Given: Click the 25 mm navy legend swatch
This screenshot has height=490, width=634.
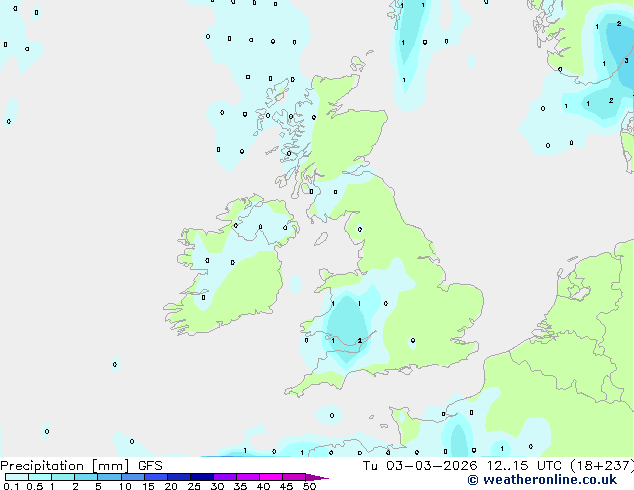Looking at the screenshot, I should click(201, 477).
